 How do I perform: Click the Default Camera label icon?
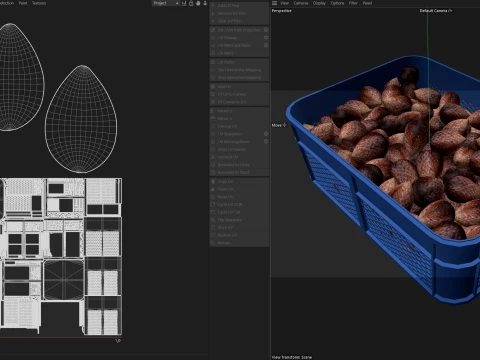click(x=450, y=11)
